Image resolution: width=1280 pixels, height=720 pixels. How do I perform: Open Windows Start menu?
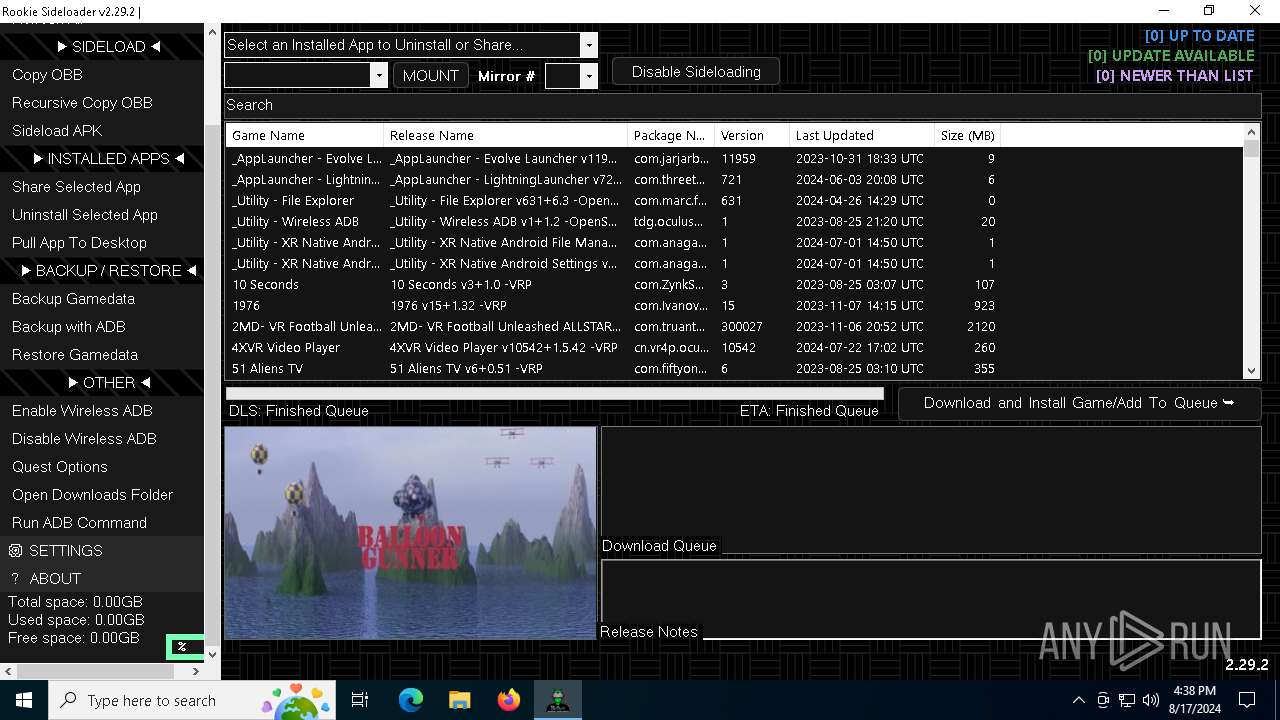(24, 700)
